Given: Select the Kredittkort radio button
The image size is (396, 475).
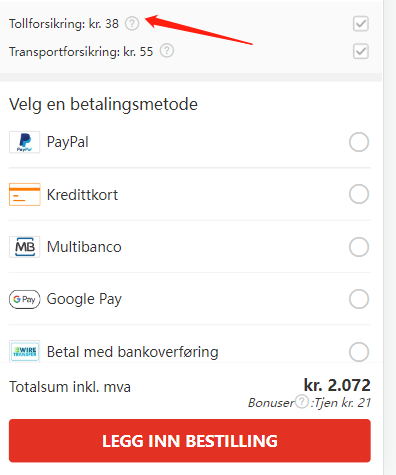Looking at the screenshot, I should [x=359, y=194].
